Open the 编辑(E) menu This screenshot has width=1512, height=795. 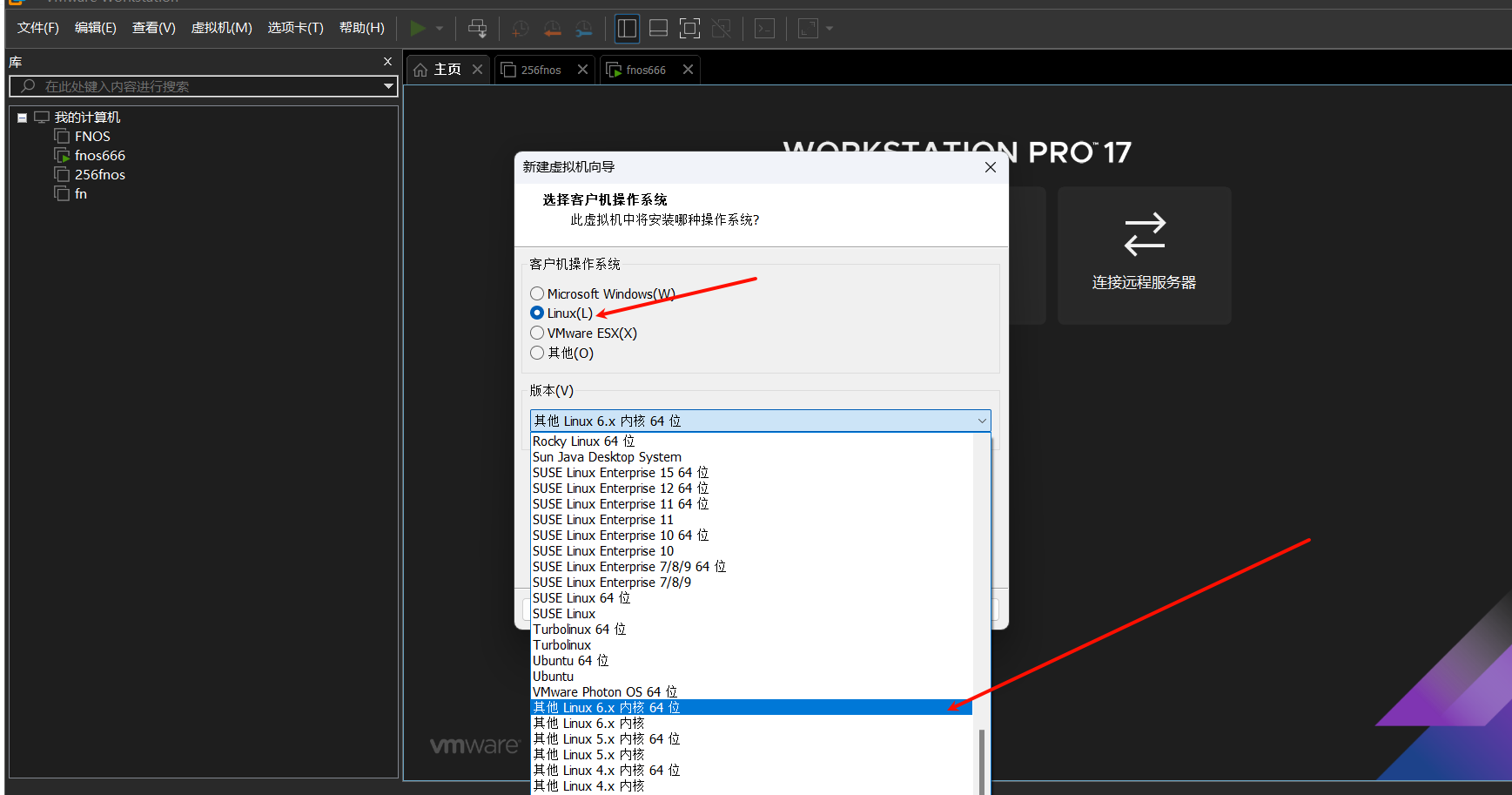96,28
